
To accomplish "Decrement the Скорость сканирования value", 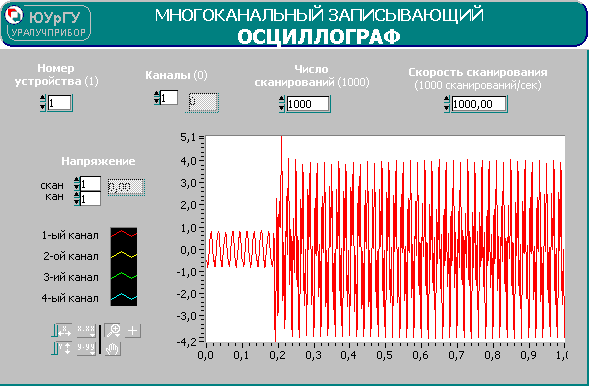I will point(447,108).
